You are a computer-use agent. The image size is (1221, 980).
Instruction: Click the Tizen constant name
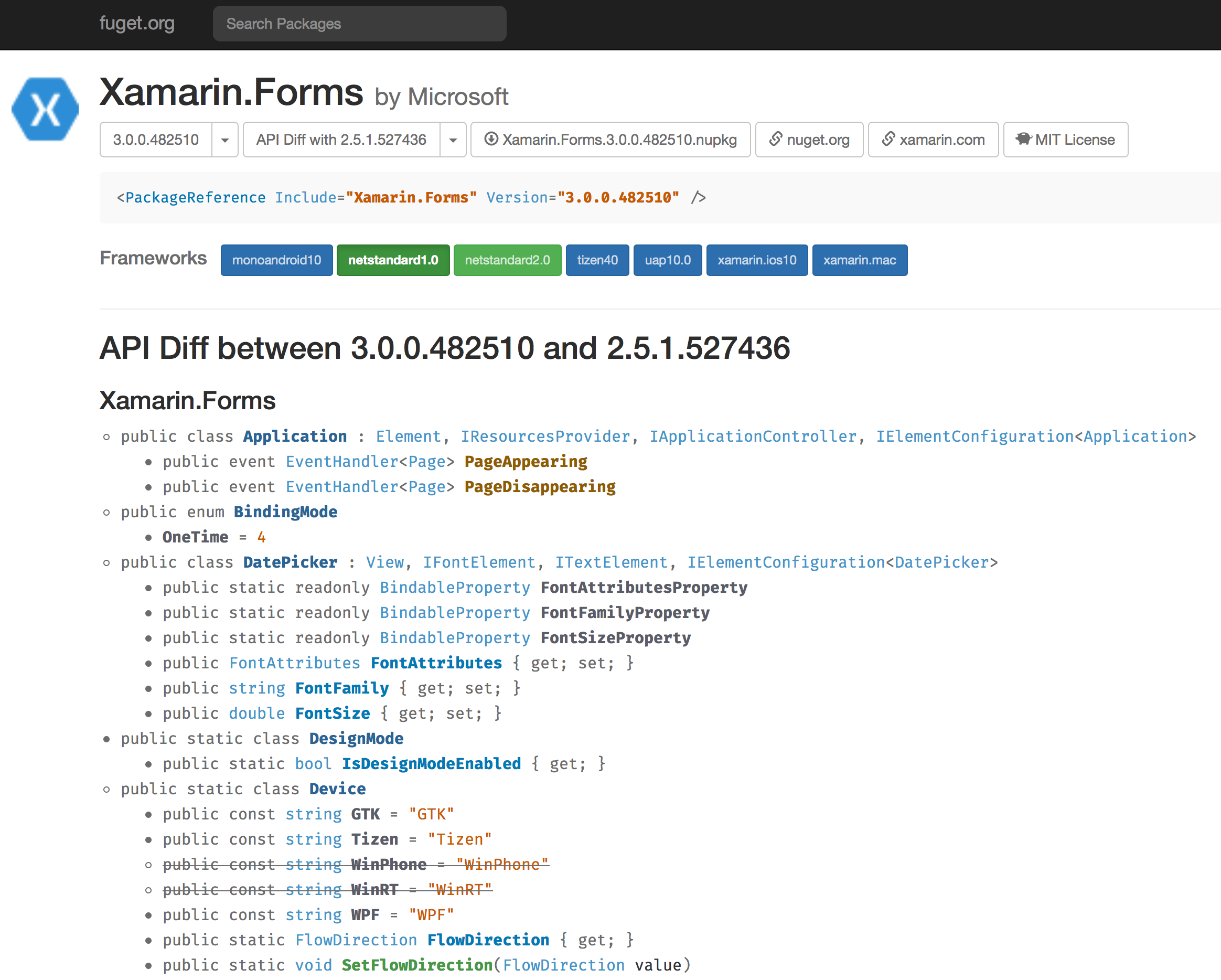point(375,839)
